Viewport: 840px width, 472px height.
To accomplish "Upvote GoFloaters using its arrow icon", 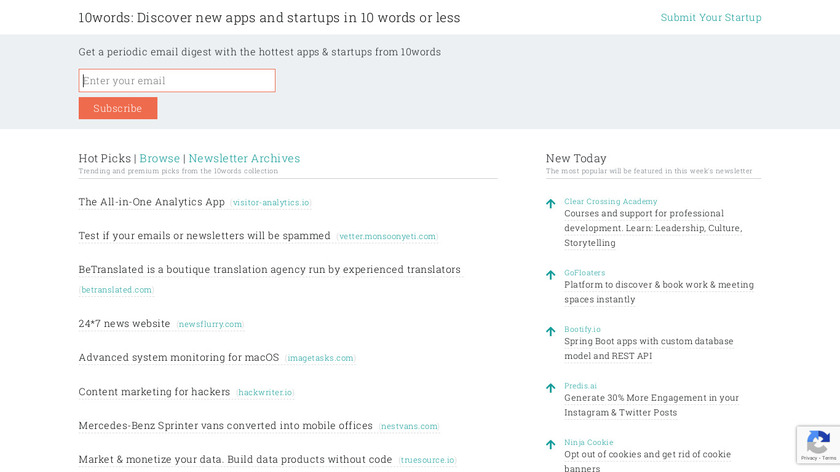I will click(x=550, y=275).
